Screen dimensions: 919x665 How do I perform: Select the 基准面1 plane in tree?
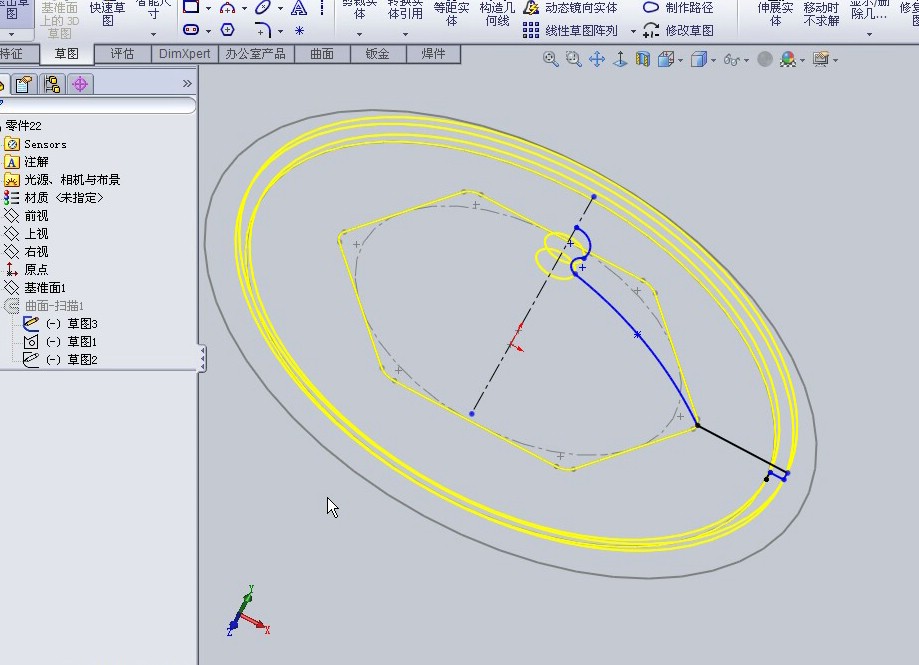(x=35, y=288)
